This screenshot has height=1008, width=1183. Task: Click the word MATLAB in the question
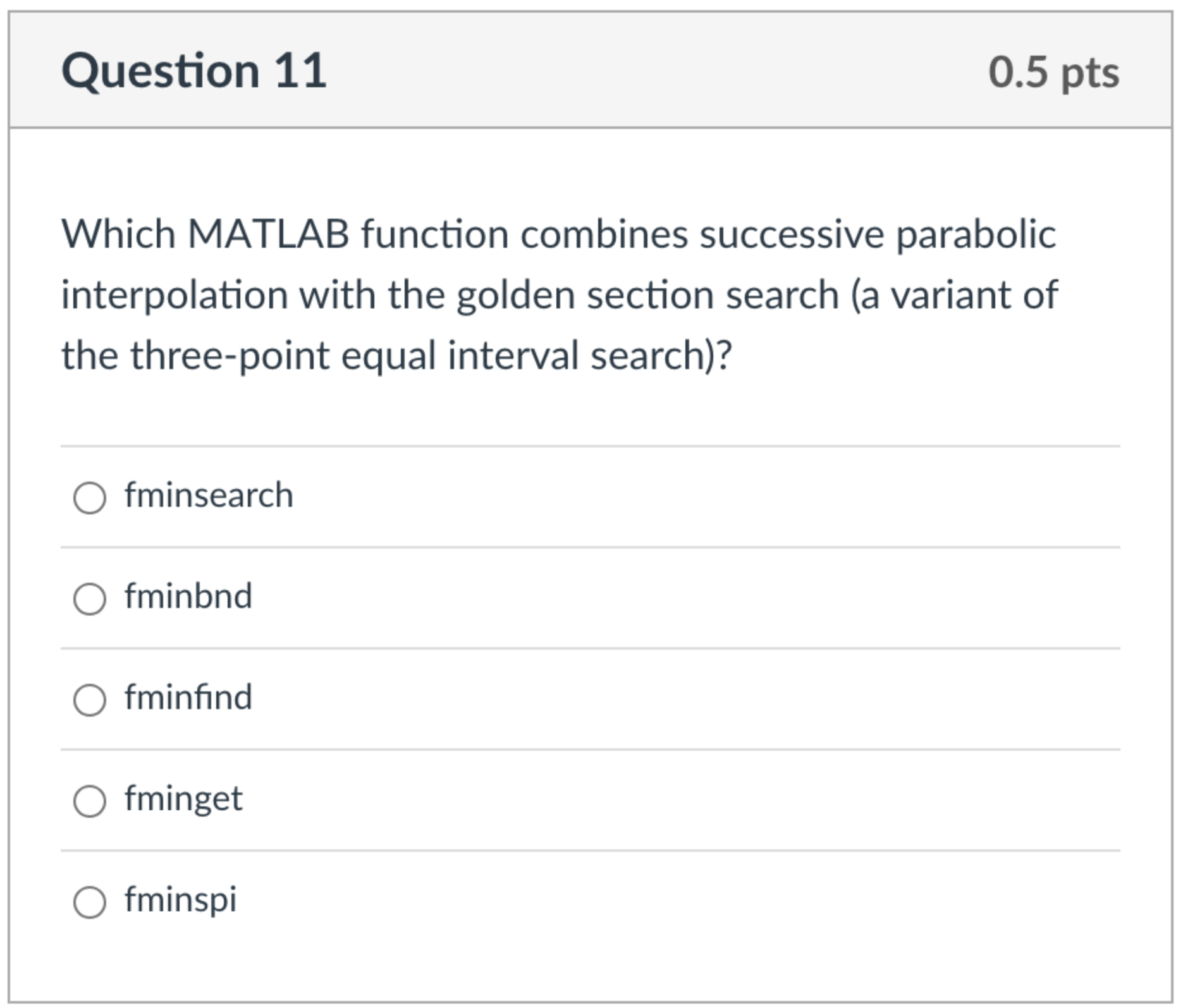point(269,234)
